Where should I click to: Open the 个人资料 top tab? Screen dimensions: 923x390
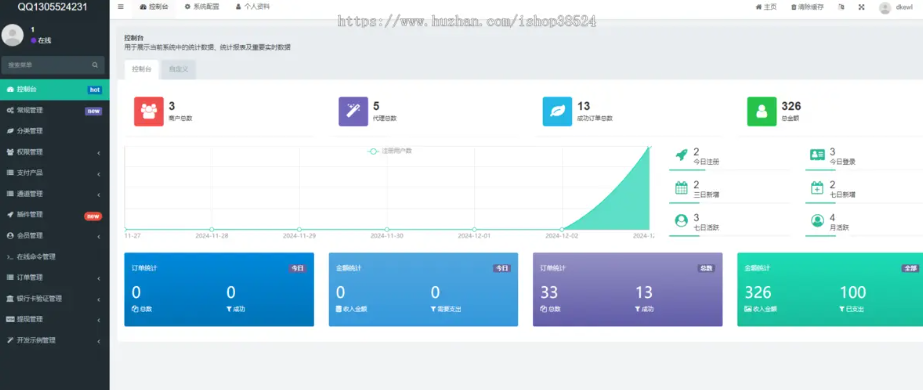point(253,7)
